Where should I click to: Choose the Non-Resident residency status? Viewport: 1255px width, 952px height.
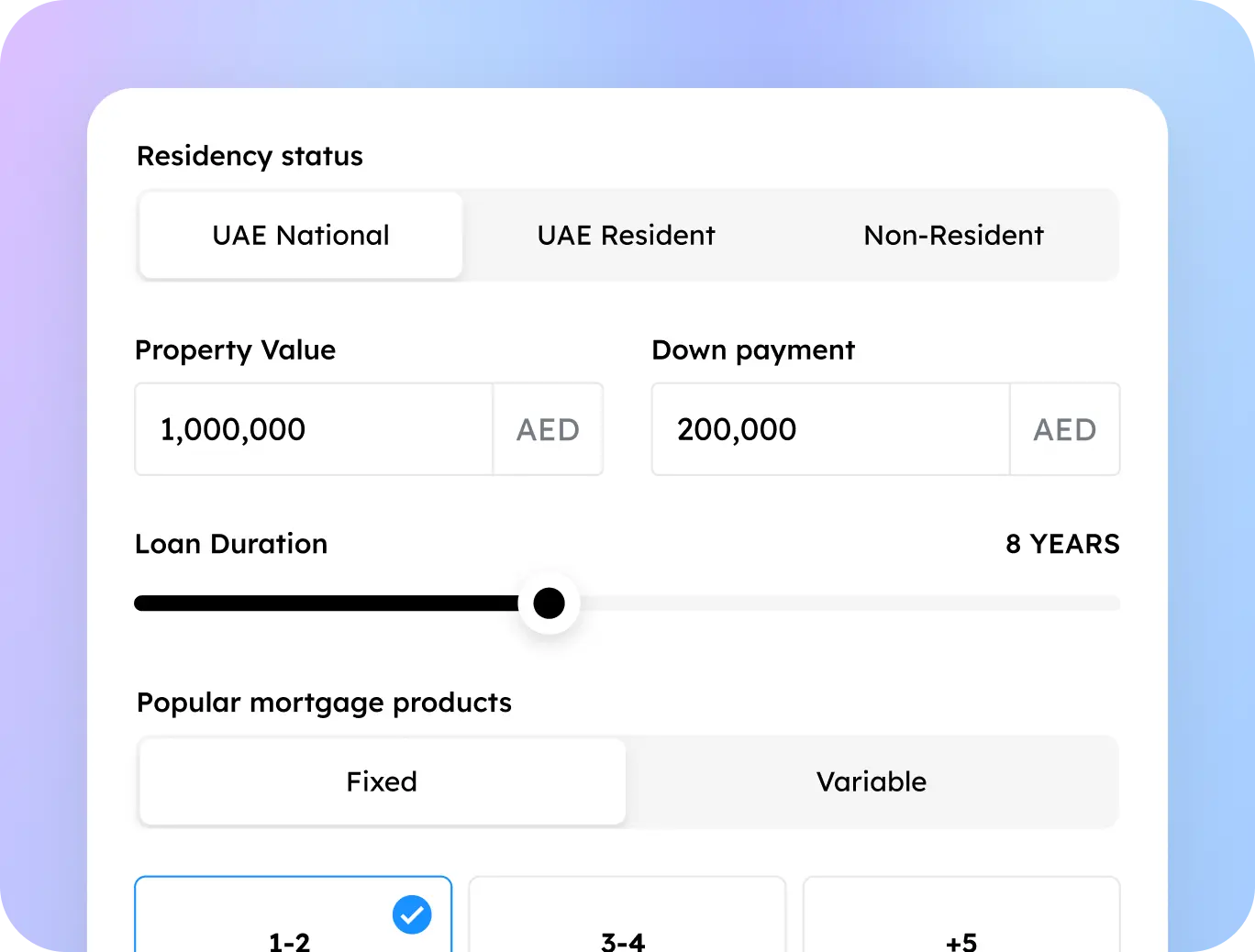pos(953,236)
